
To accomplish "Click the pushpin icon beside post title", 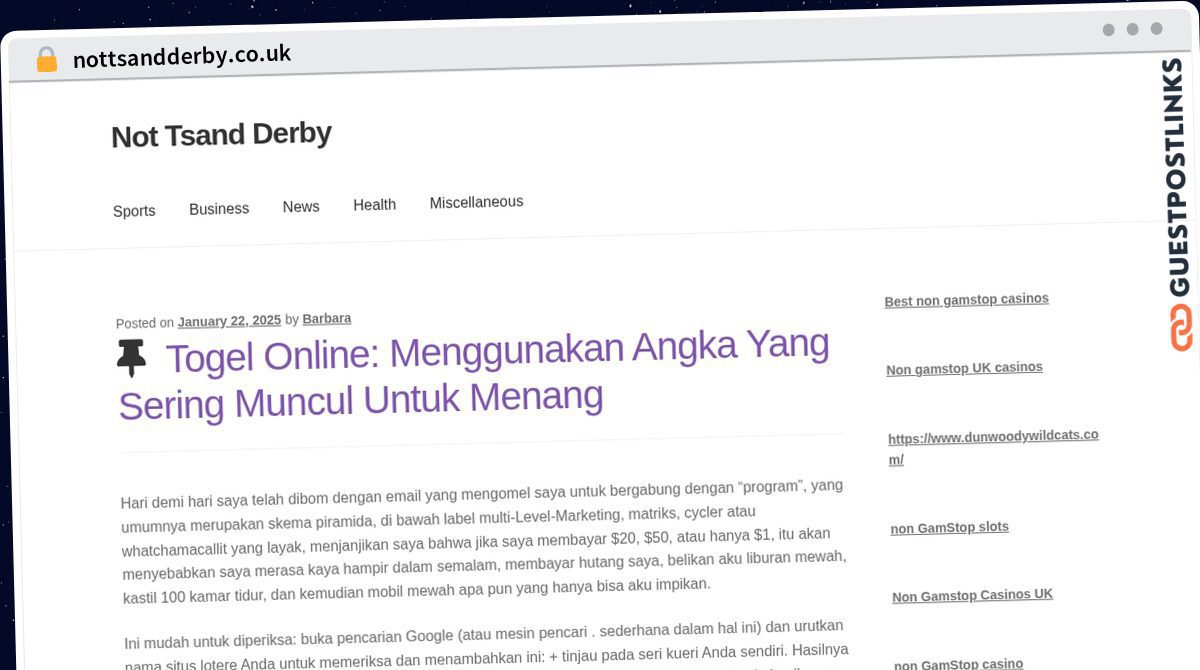I will click(131, 358).
